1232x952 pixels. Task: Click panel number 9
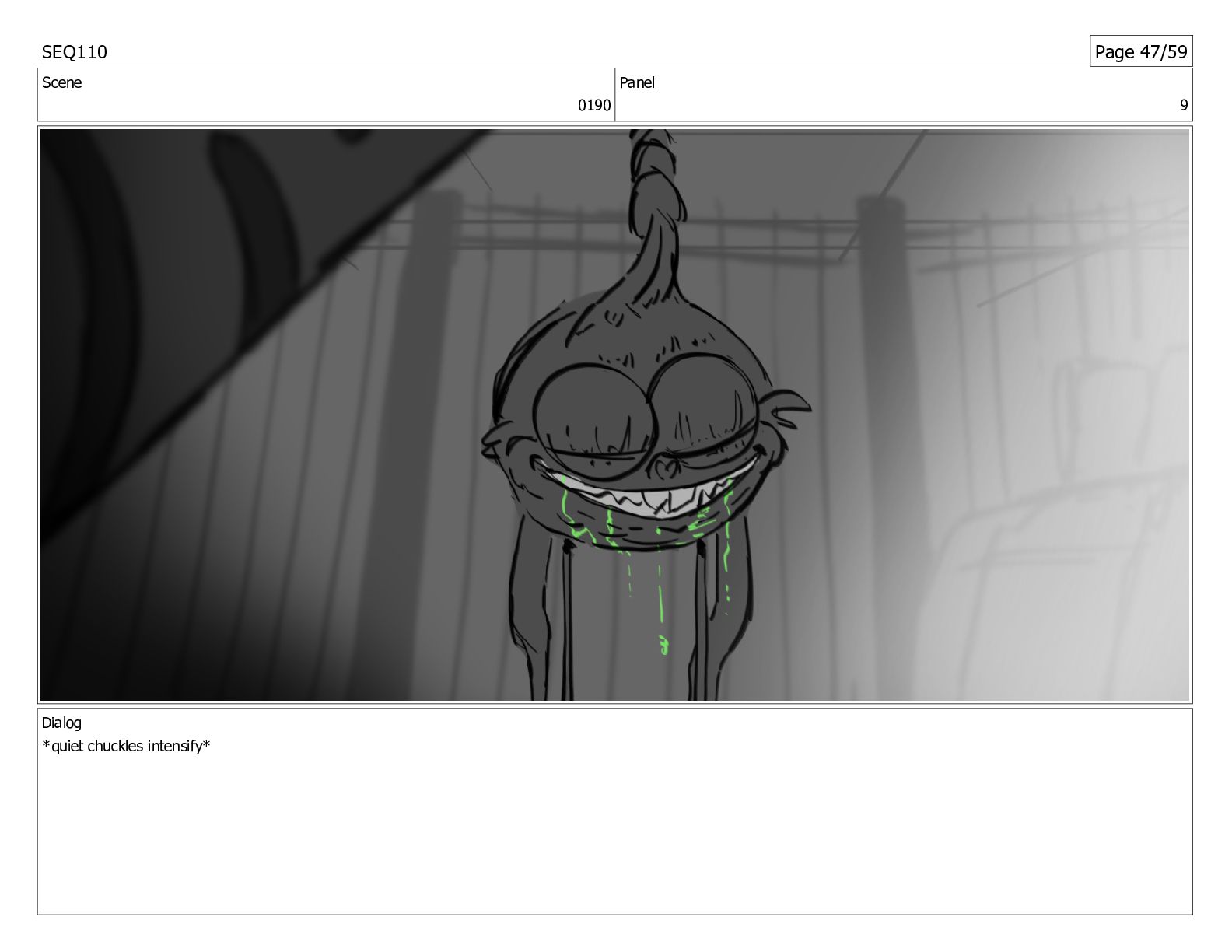[x=1184, y=106]
